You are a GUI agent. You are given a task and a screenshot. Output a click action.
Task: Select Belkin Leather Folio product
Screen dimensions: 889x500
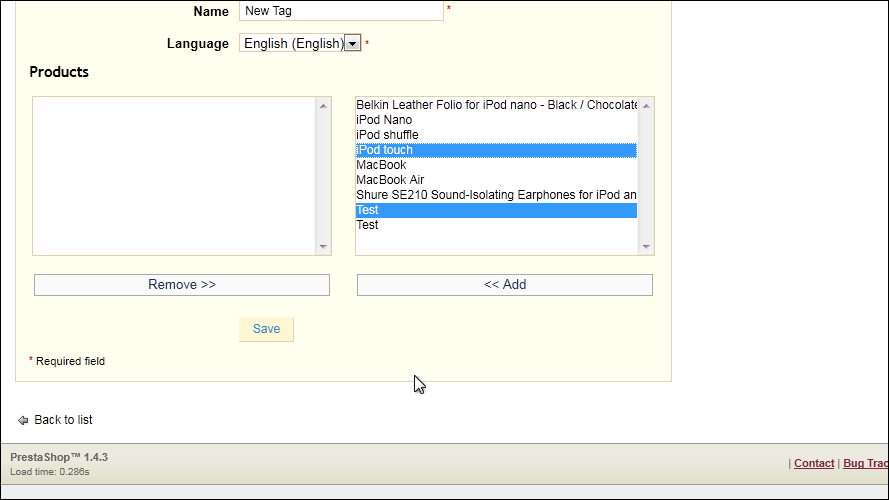496,105
